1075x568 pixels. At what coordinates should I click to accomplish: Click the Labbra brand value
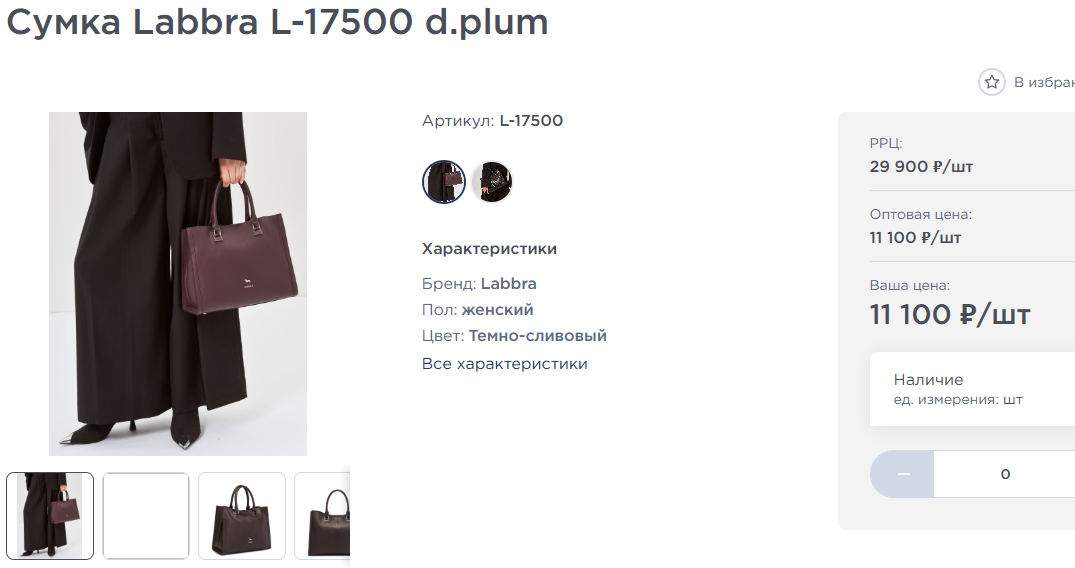tap(509, 283)
